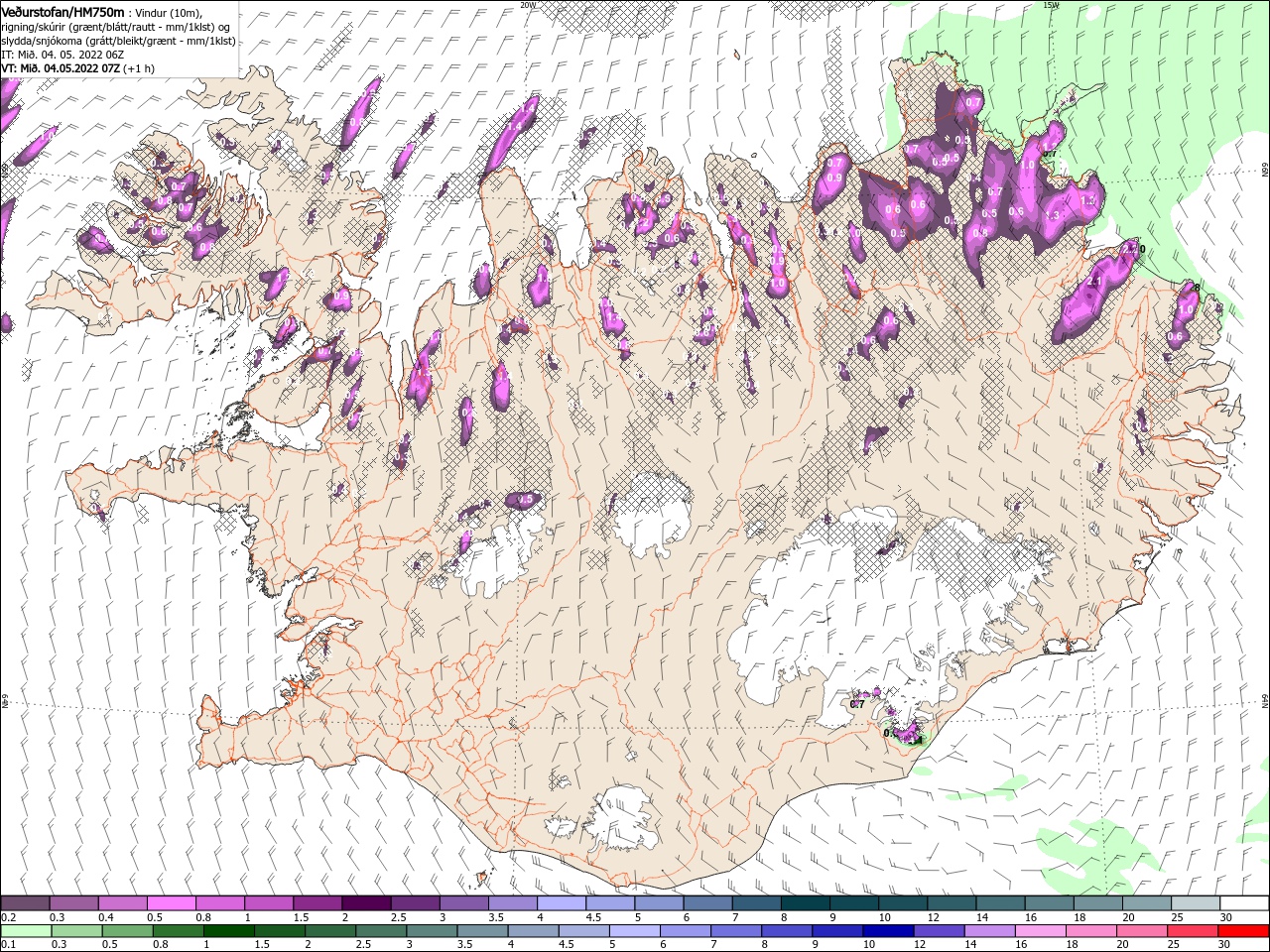Pick bottom-row deep blue swatch between 10 and 12
The image size is (1270, 952).
point(889,931)
